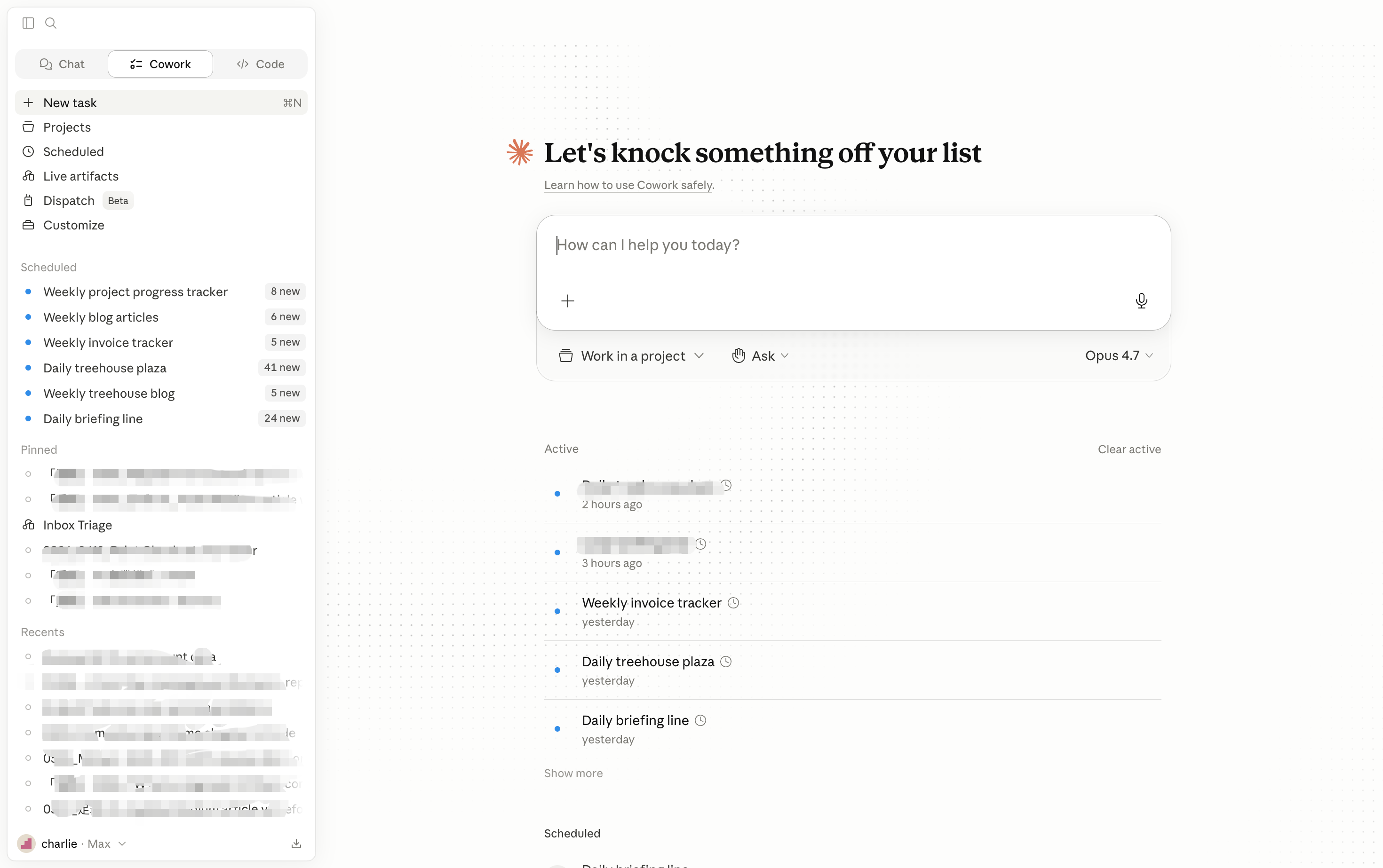
Task: Click clock icon beside Weekly invoice tracker
Action: 733,603
